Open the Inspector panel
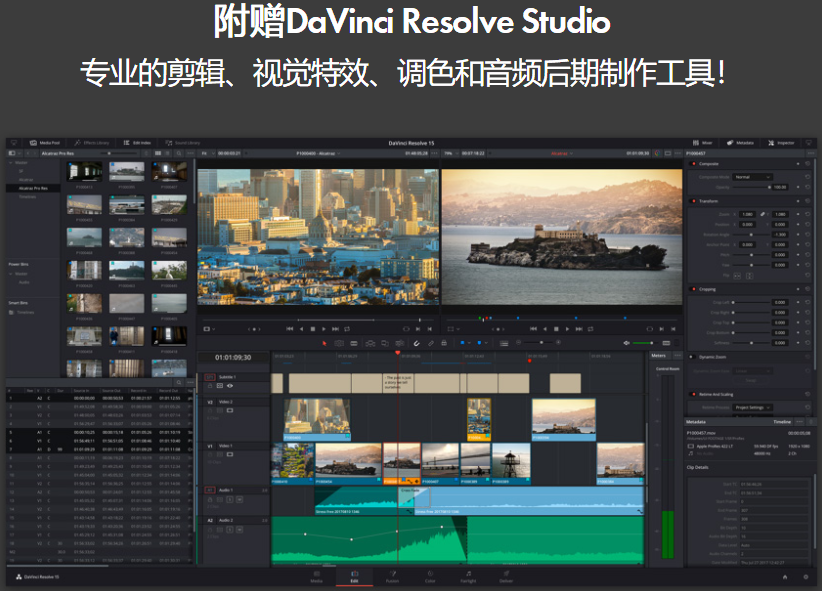The height and width of the screenshot is (591, 822). point(781,143)
